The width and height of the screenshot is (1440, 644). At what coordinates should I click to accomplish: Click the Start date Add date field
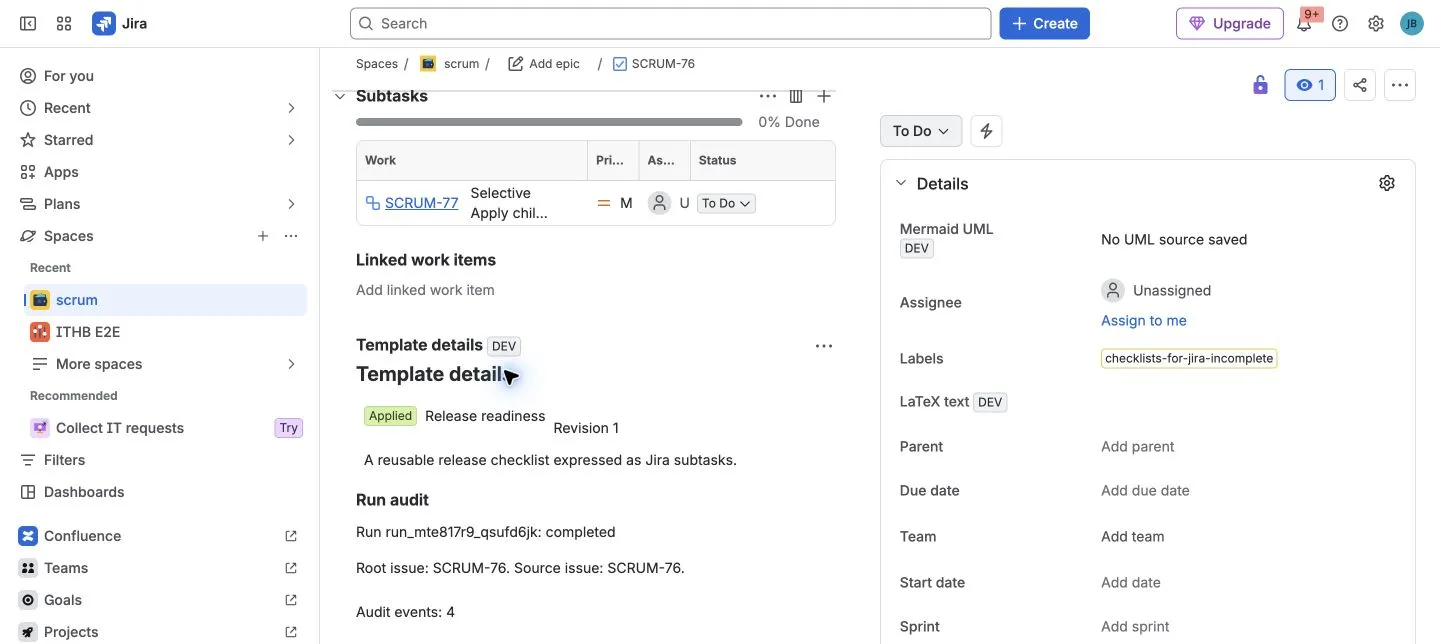pyautogui.click(x=1131, y=583)
